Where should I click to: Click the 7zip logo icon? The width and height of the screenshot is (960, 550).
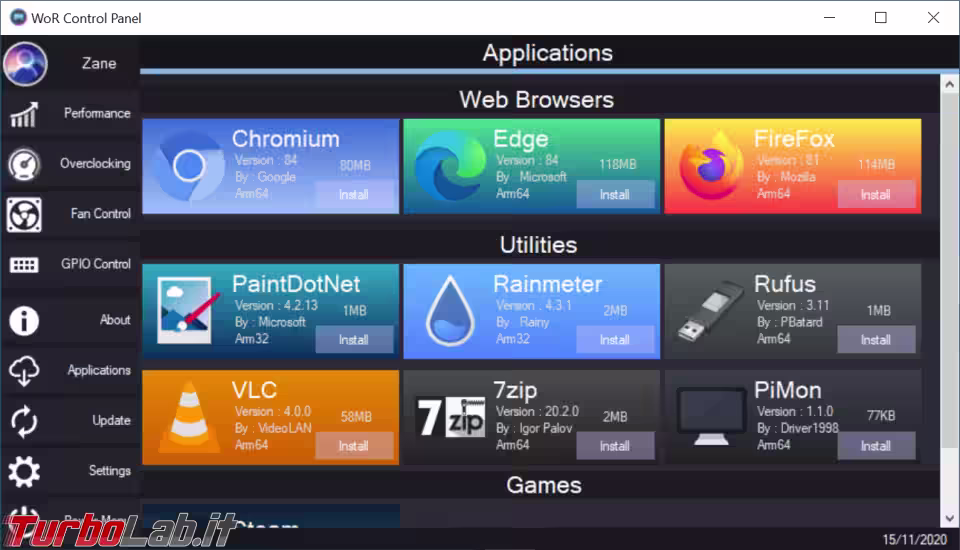[x=451, y=417]
